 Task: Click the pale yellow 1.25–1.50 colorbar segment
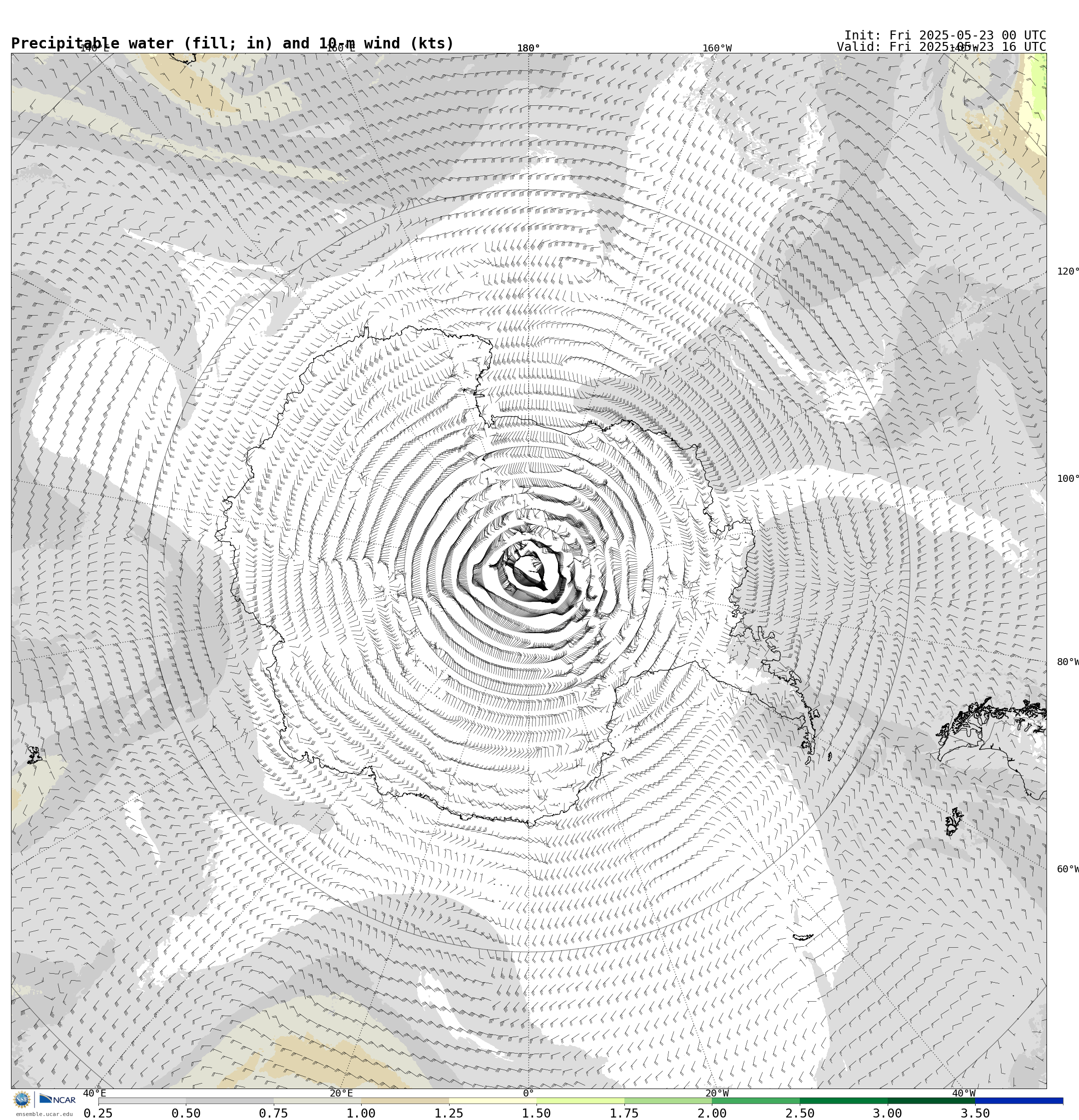[x=493, y=1101]
